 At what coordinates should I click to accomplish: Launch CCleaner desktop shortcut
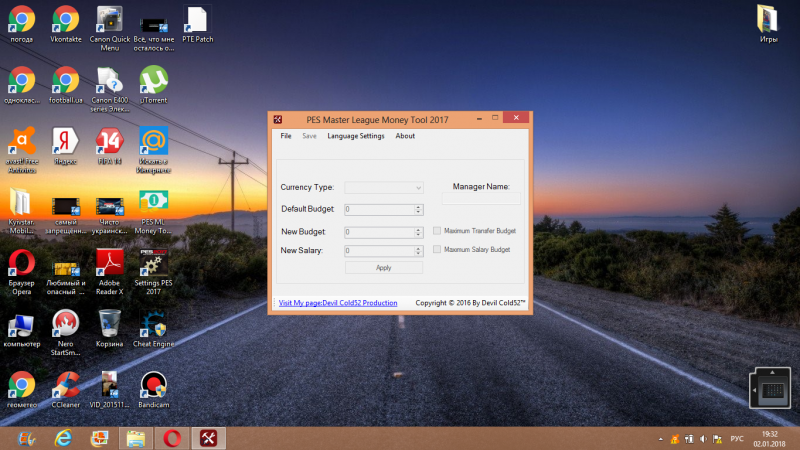click(66, 390)
